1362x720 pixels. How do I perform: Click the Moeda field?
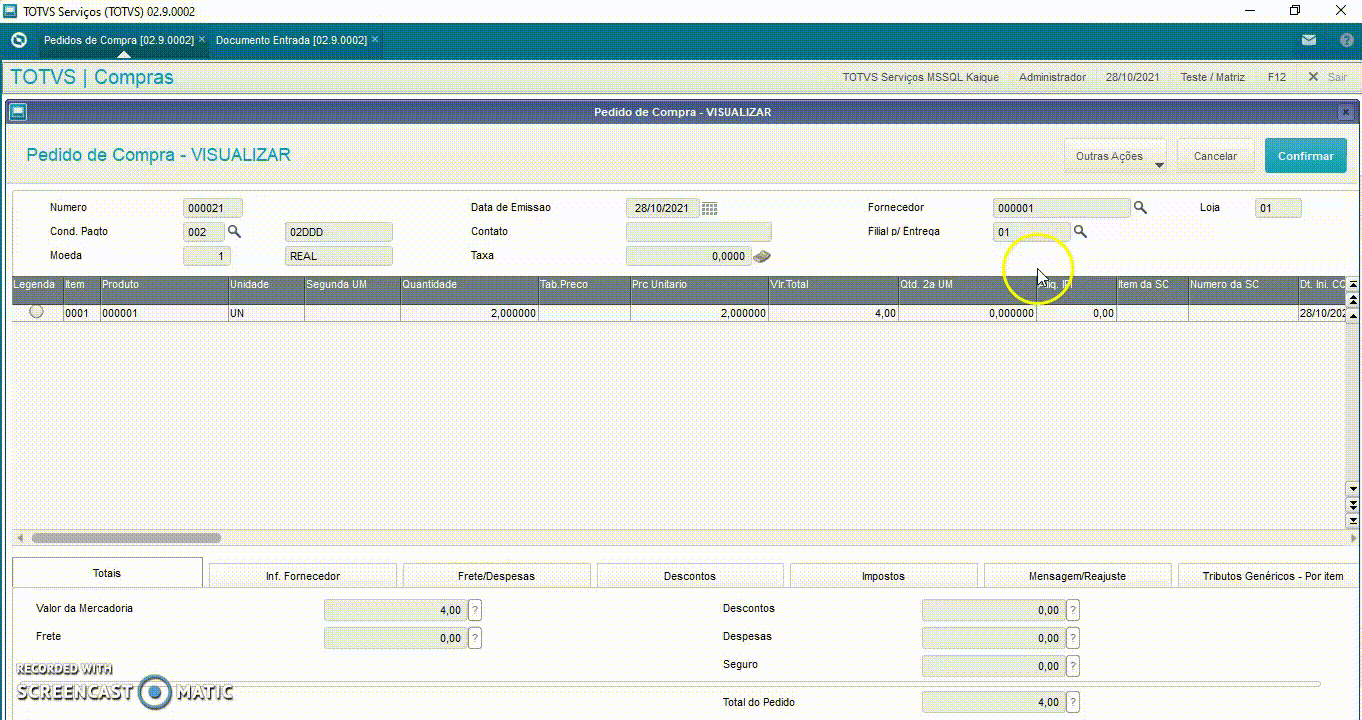pyautogui.click(x=207, y=256)
